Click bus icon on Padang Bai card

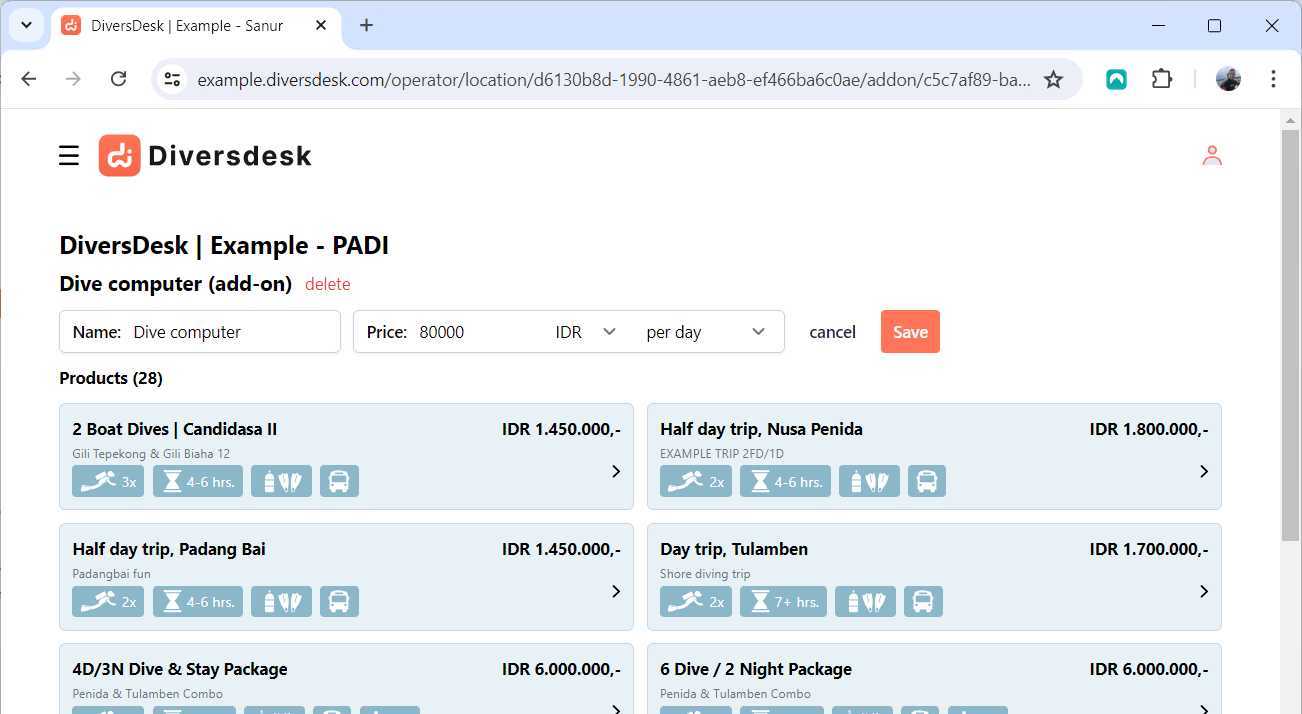[x=339, y=601]
